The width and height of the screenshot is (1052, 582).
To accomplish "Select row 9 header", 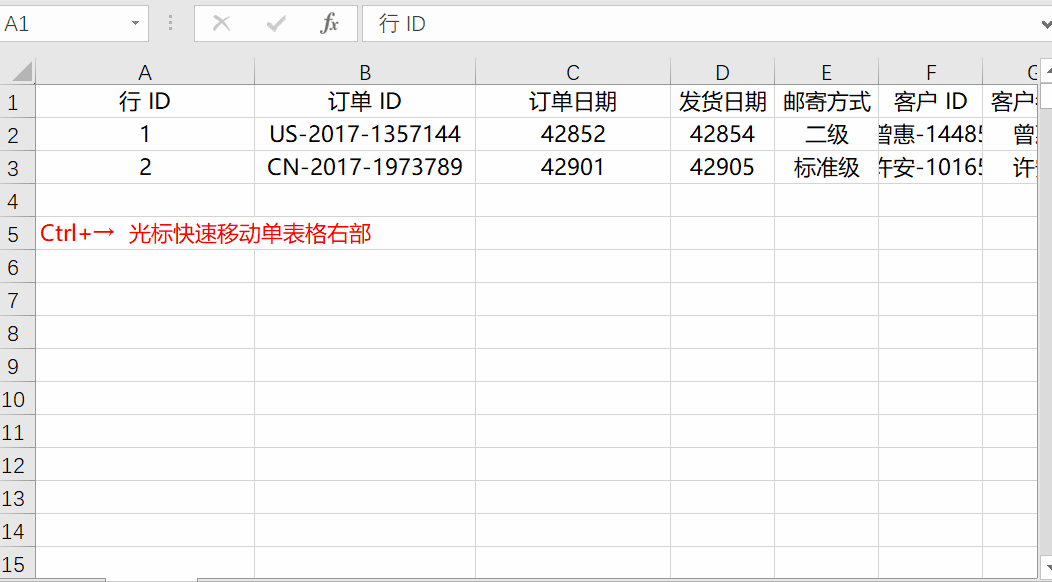I will click(17, 365).
